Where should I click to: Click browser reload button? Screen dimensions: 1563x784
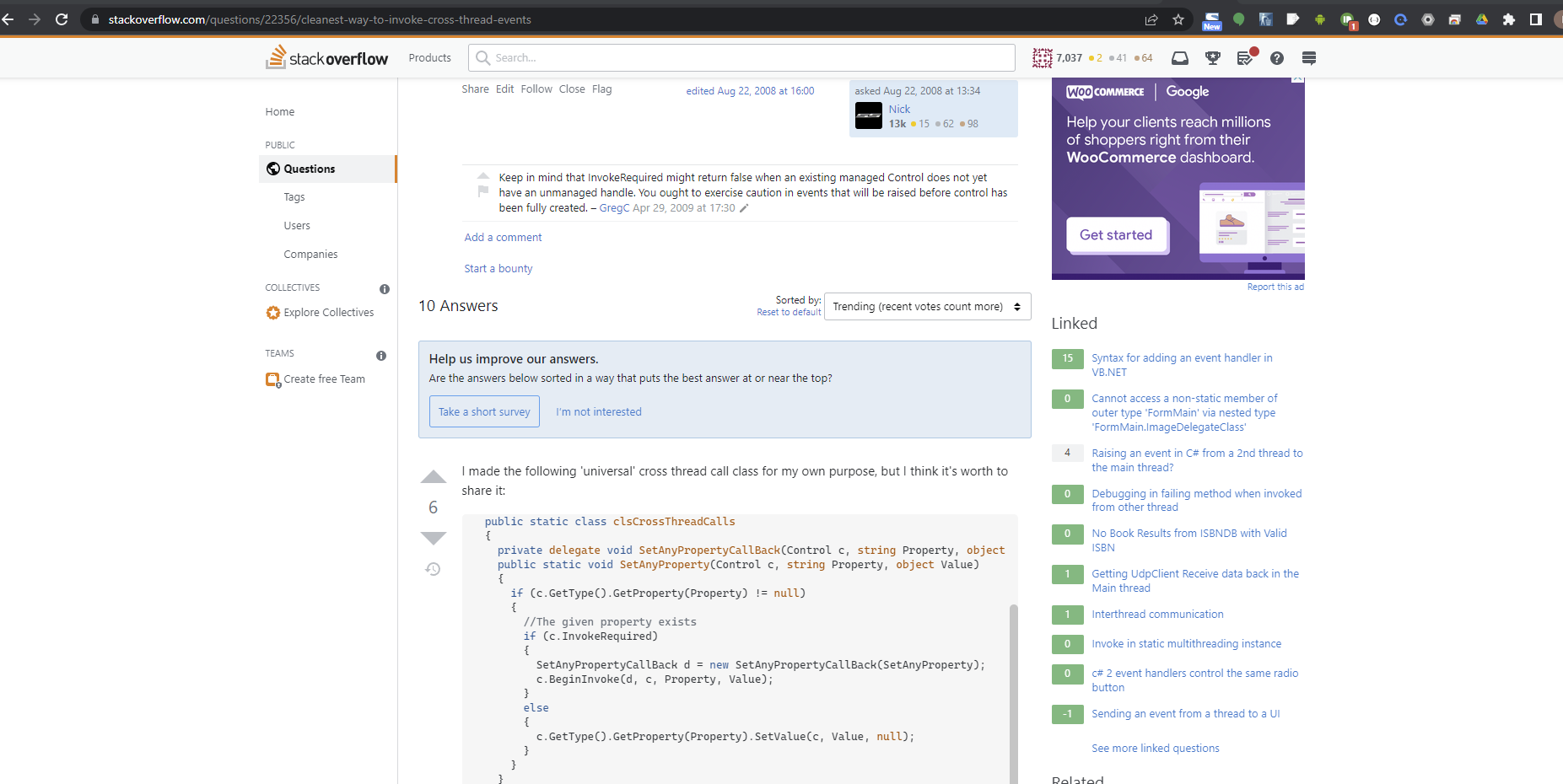pos(62,19)
